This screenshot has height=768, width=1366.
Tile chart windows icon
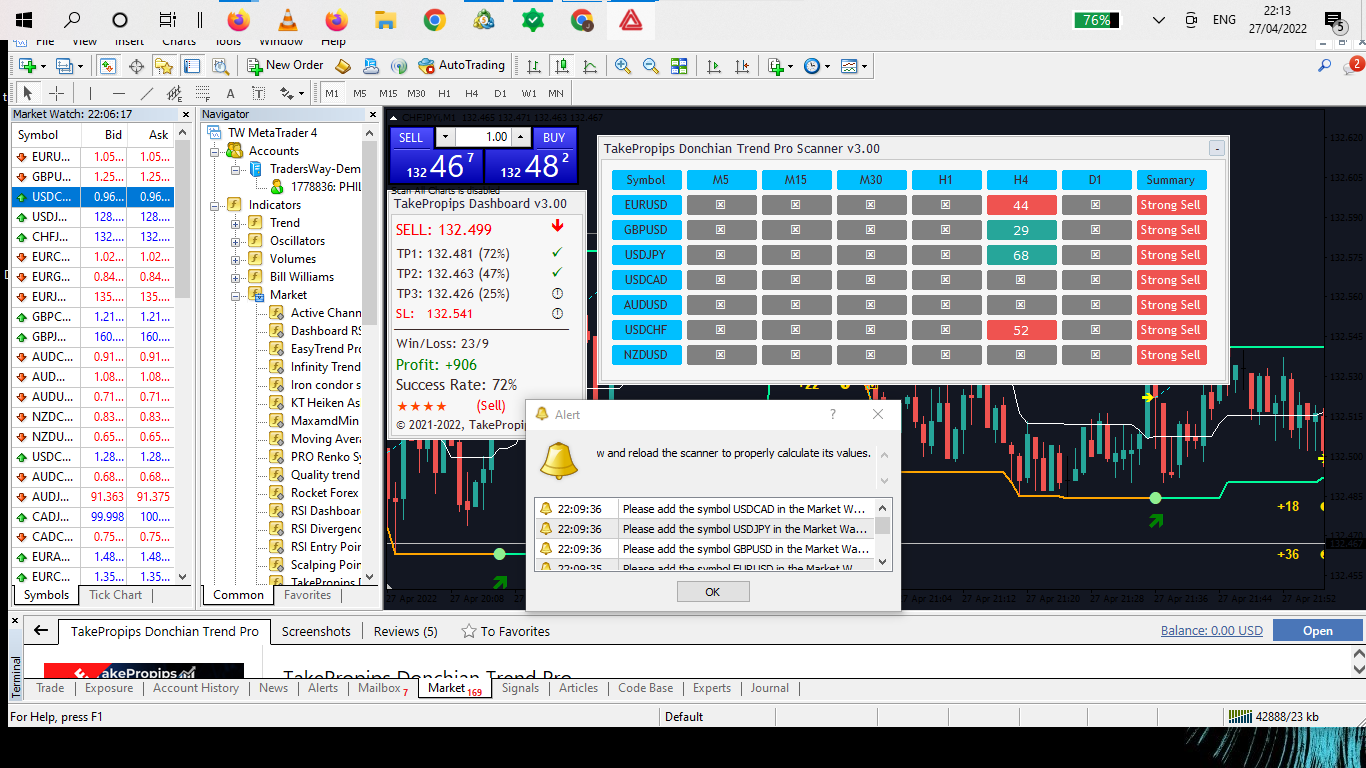pyautogui.click(x=679, y=66)
